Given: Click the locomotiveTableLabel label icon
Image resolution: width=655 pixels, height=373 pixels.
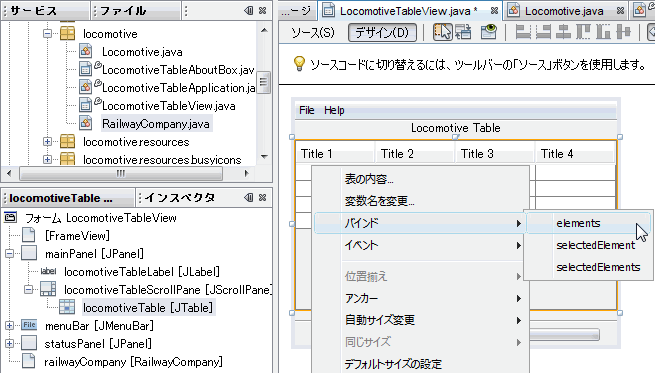Looking at the screenshot, I should click(x=48, y=272).
